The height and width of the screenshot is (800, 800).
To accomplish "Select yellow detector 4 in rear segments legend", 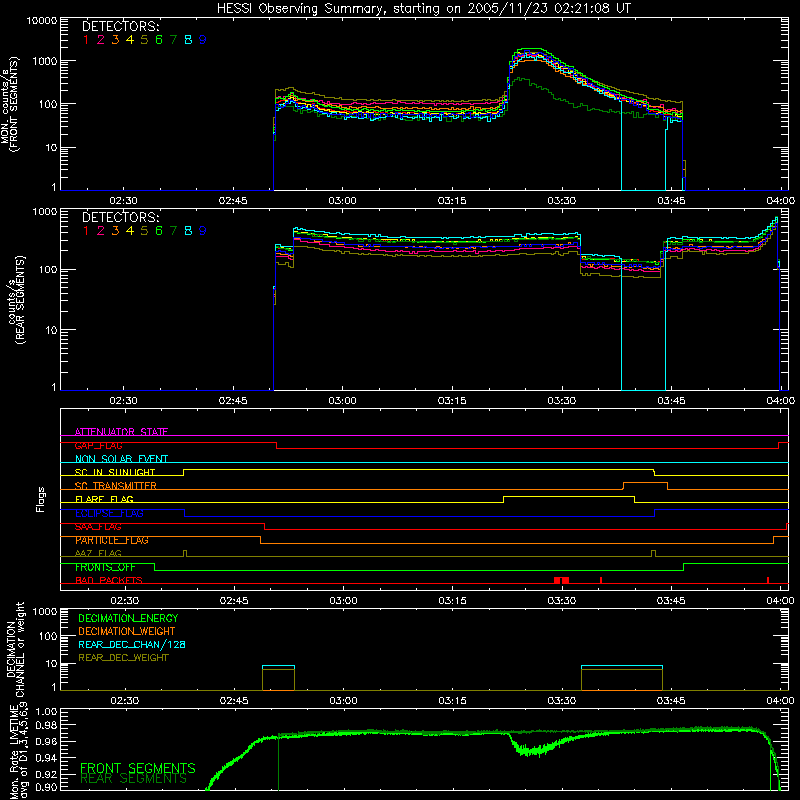I will point(130,231).
